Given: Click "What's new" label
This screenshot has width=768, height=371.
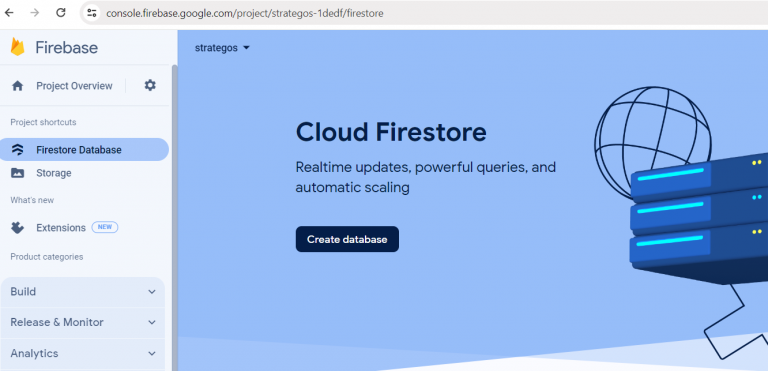Looking at the screenshot, I should pyautogui.click(x=32, y=200).
